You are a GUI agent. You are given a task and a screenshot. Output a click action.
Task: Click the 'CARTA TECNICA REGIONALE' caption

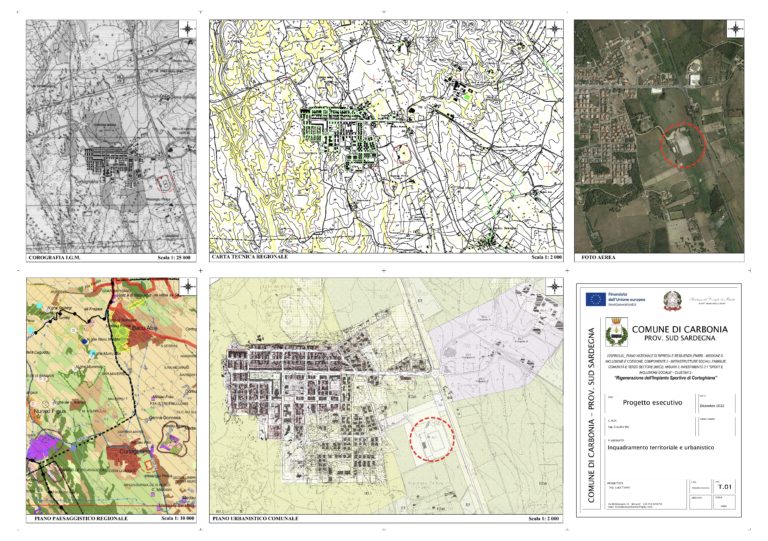pos(250,257)
